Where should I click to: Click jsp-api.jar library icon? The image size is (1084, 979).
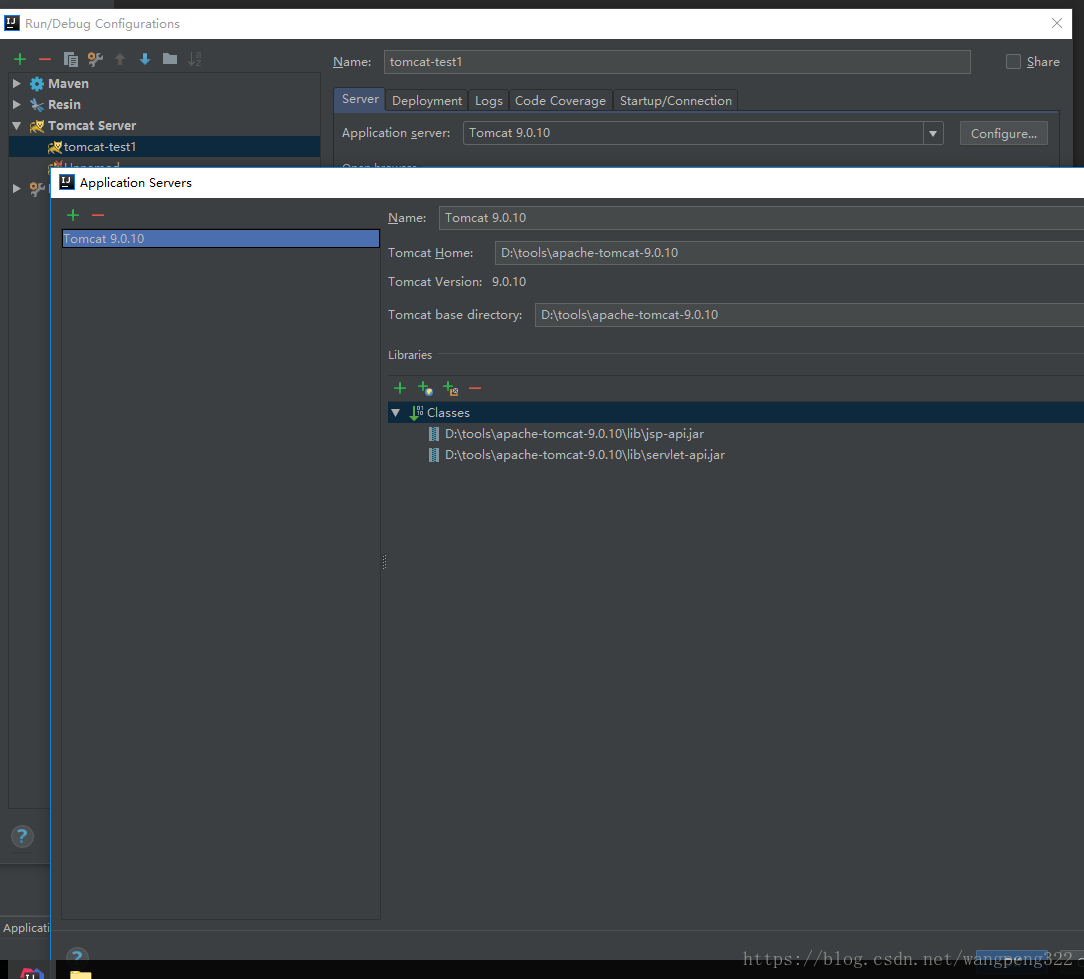[x=433, y=434]
